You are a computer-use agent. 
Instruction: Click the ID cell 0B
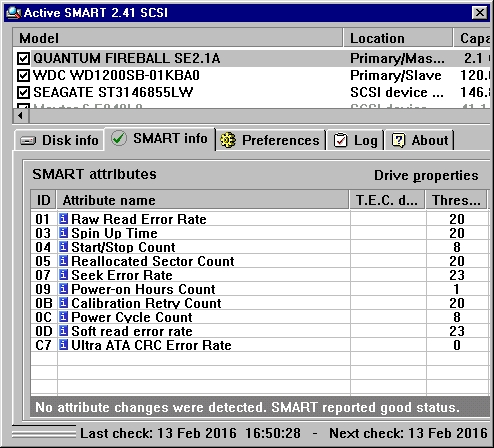(44, 303)
